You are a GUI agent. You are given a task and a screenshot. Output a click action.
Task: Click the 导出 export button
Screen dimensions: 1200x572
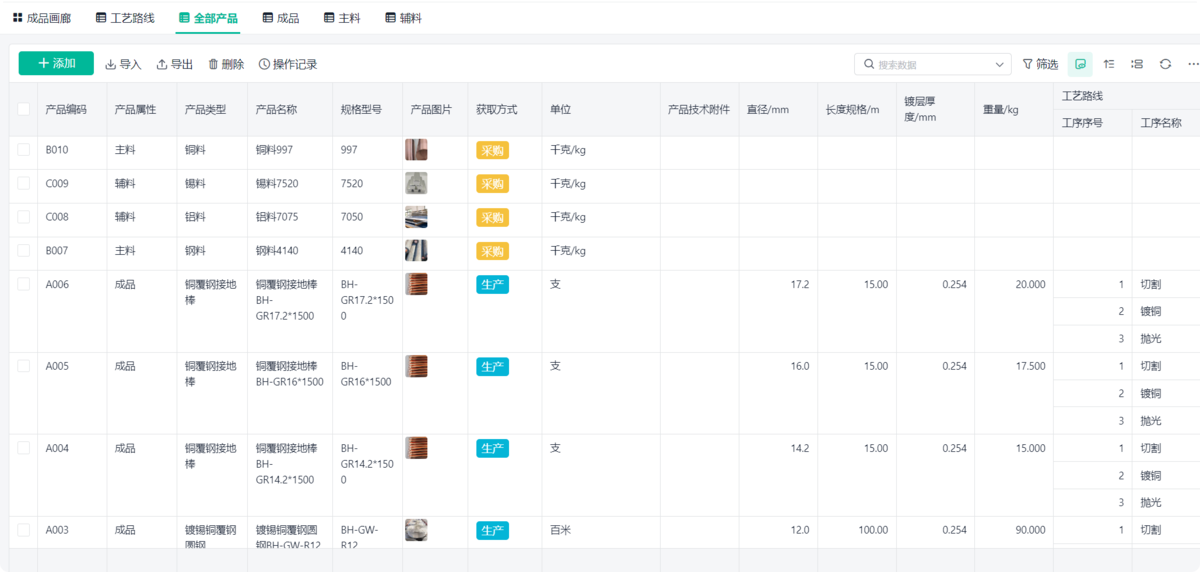[175, 64]
